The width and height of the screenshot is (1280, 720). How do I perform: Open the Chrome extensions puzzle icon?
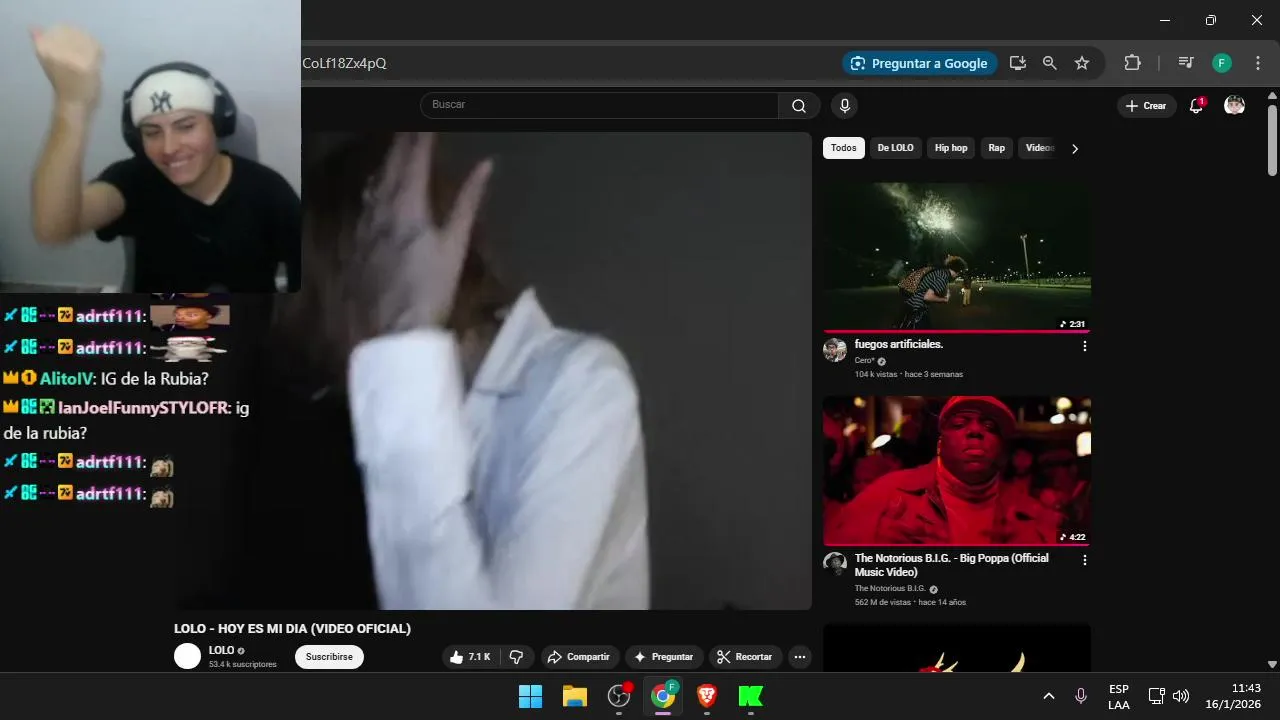[1132, 63]
